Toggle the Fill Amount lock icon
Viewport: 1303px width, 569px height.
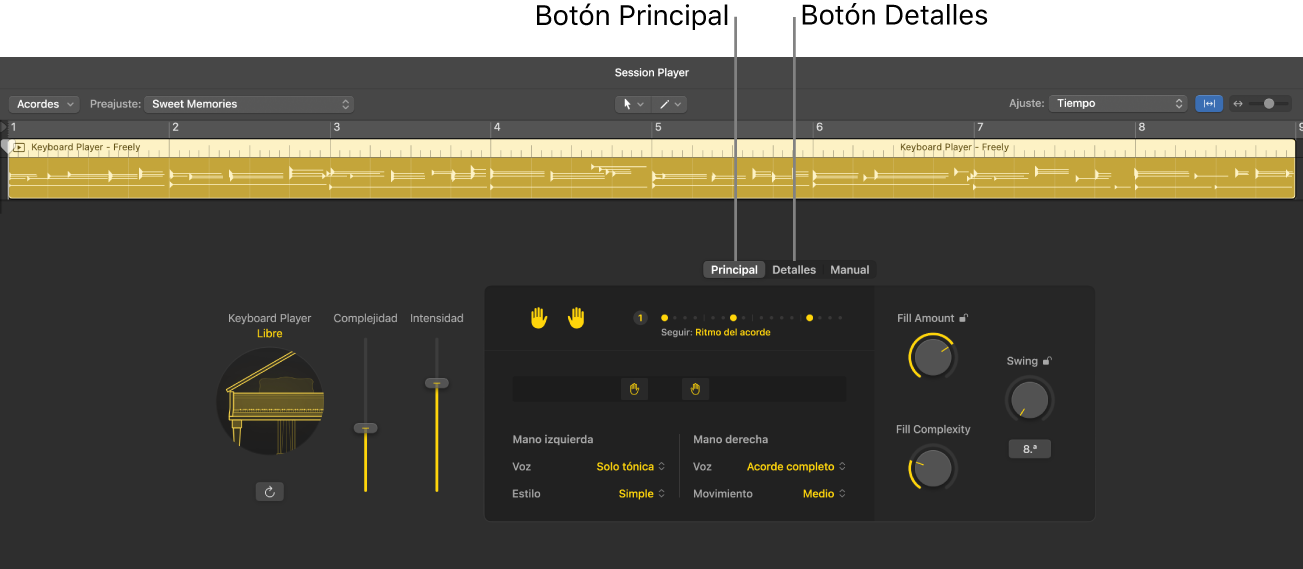click(x=963, y=318)
